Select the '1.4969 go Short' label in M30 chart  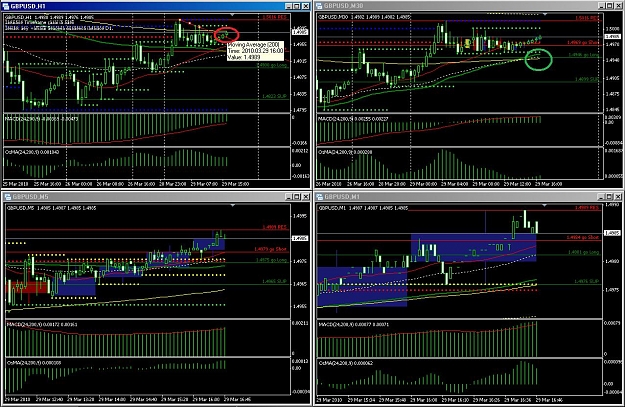click(584, 42)
